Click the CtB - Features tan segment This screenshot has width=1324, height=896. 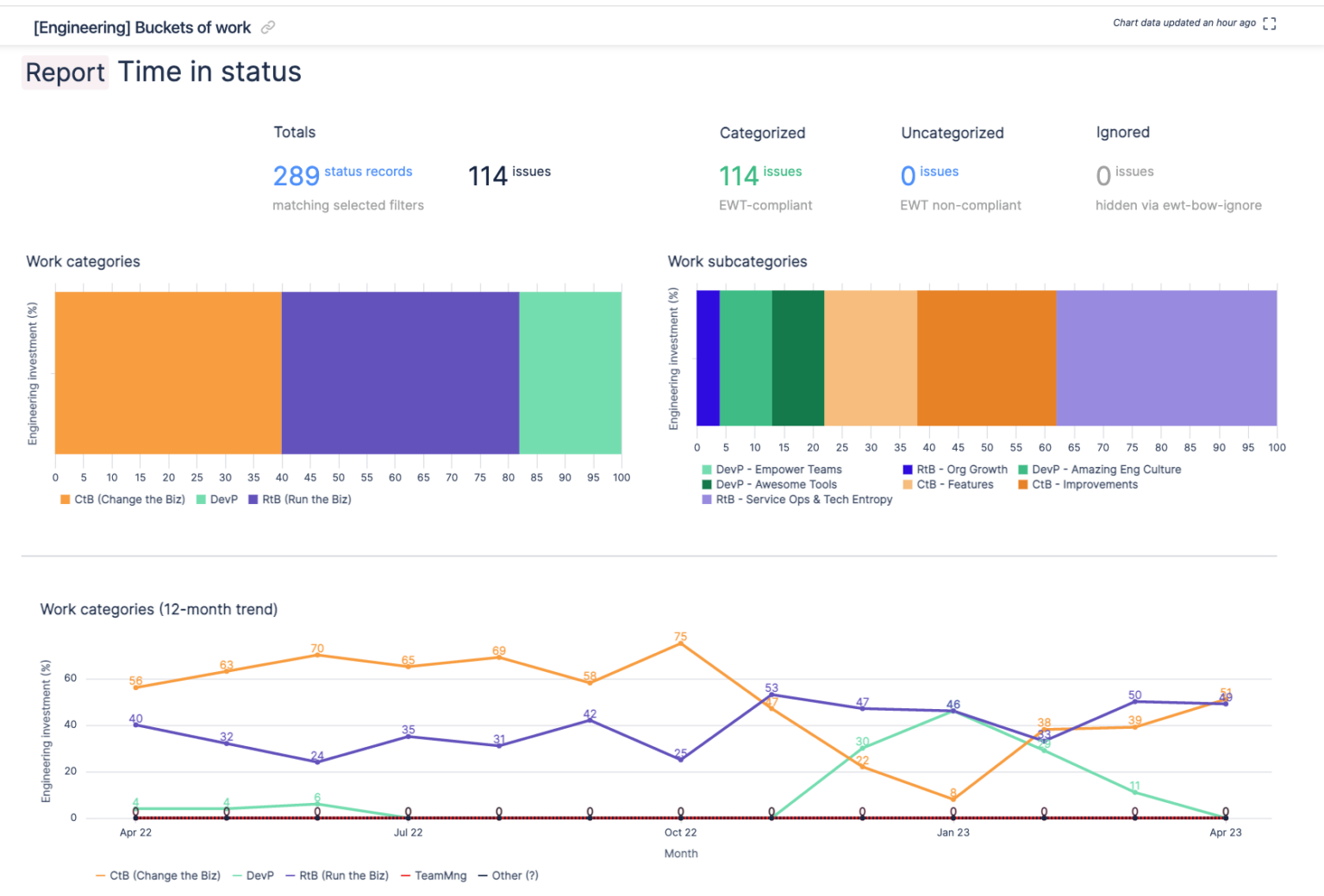point(869,358)
